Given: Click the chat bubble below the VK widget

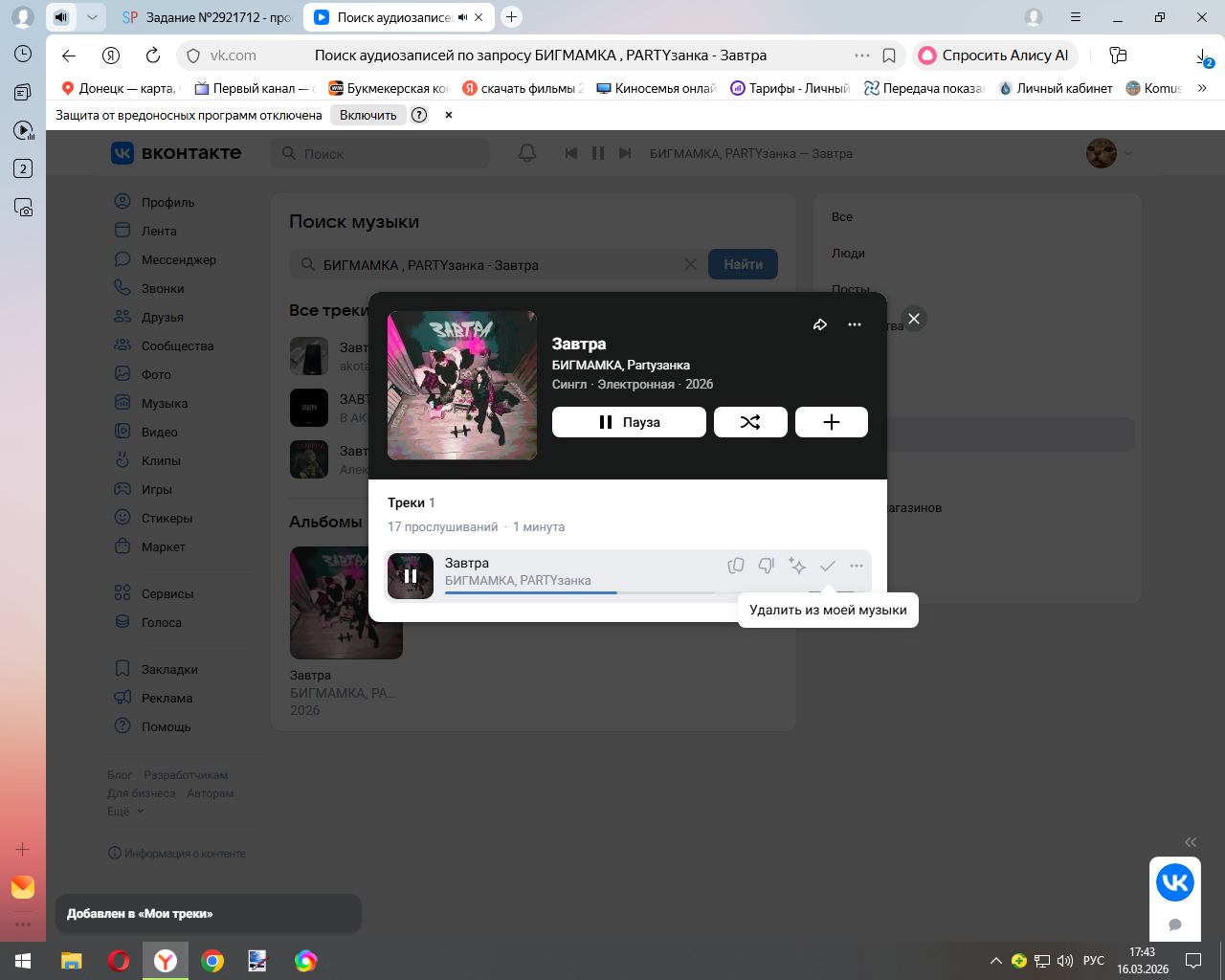Looking at the screenshot, I should tap(1175, 925).
